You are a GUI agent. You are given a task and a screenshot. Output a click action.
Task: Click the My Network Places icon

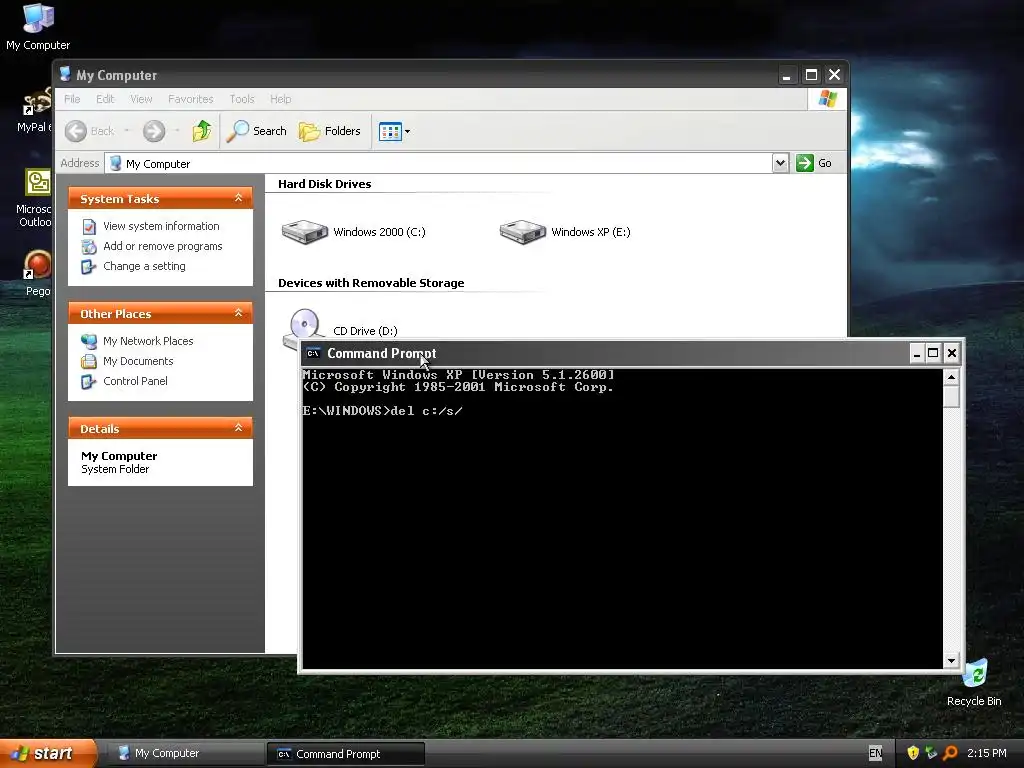pyautogui.click(x=89, y=341)
